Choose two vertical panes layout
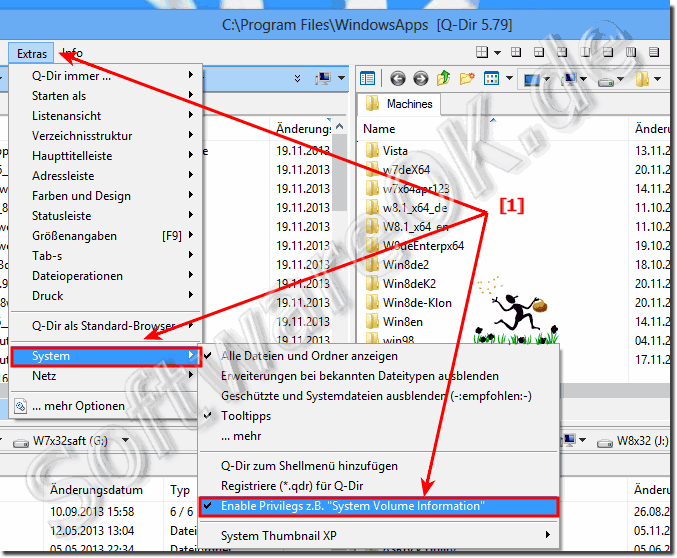 coord(585,53)
